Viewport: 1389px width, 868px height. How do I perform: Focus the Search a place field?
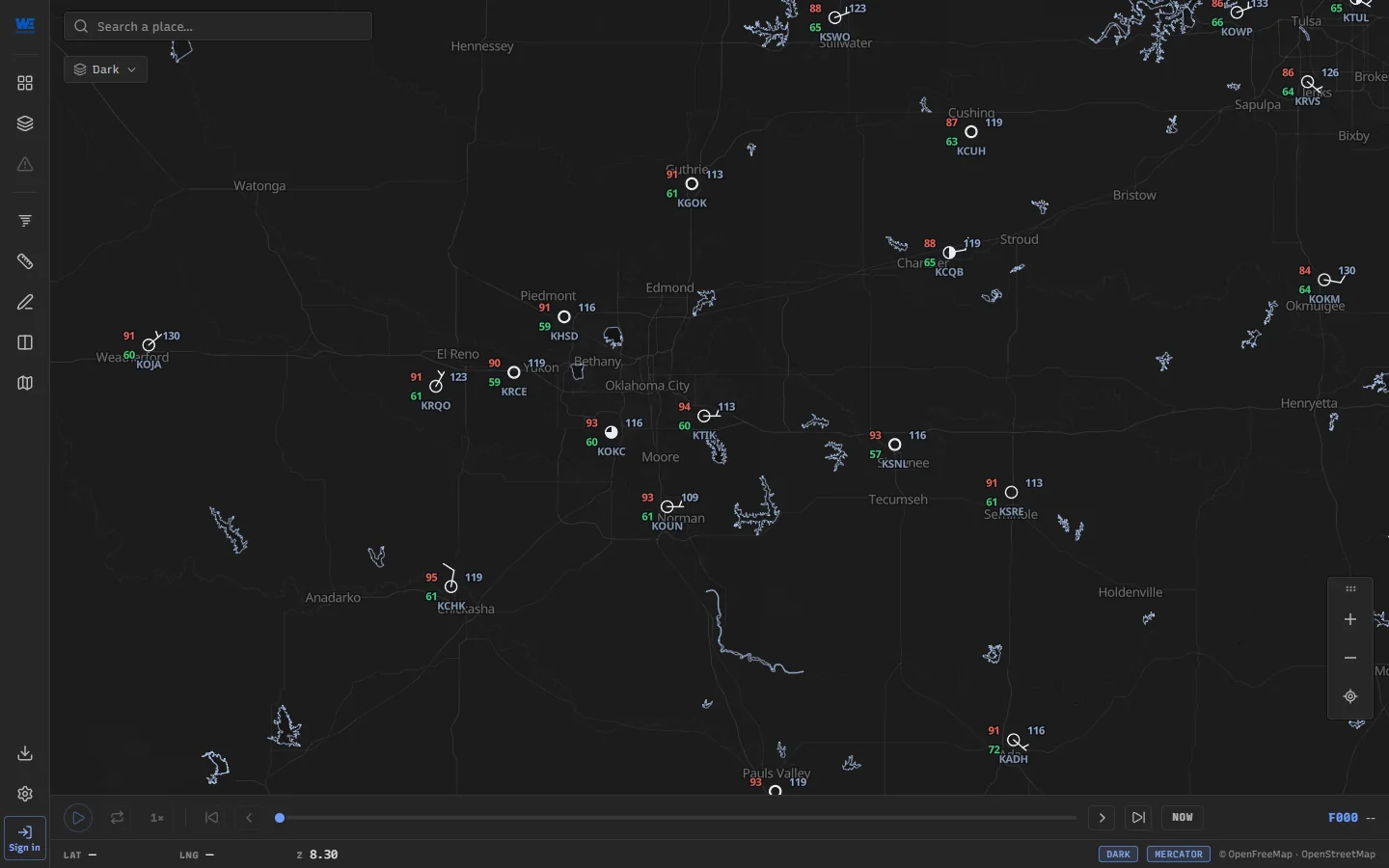pos(218,26)
